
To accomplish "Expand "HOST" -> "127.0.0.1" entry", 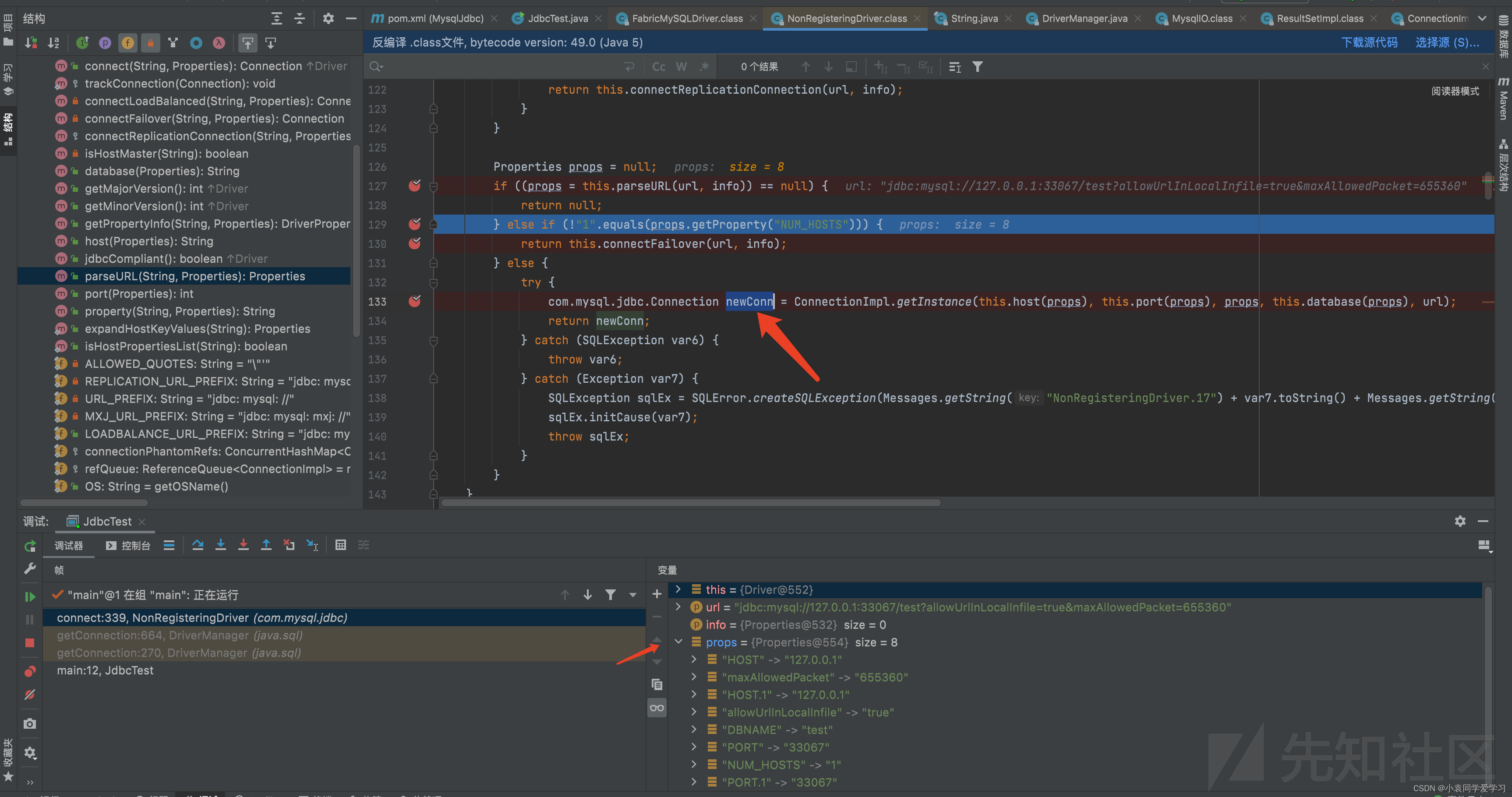I will pos(694,659).
